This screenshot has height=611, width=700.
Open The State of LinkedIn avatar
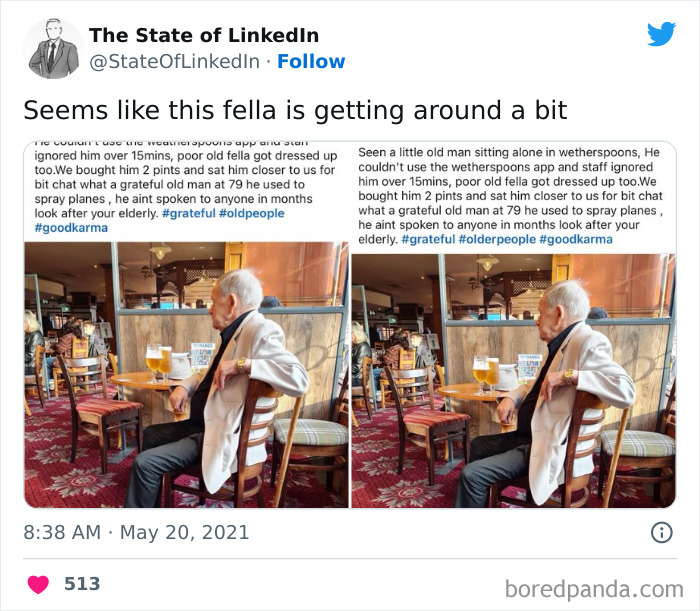(x=53, y=48)
